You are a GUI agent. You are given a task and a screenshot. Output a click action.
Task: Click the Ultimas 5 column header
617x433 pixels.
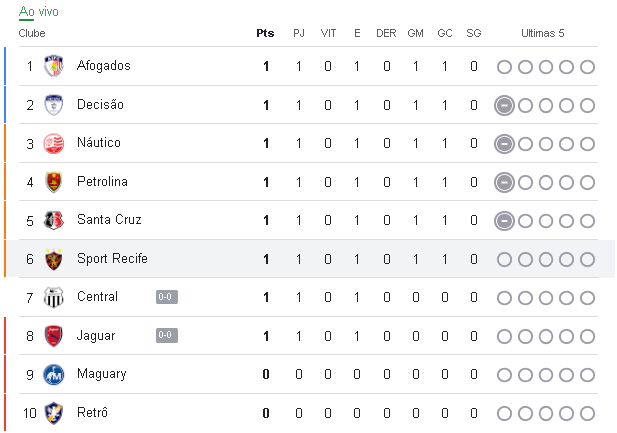pyautogui.click(x=543, y=33)
